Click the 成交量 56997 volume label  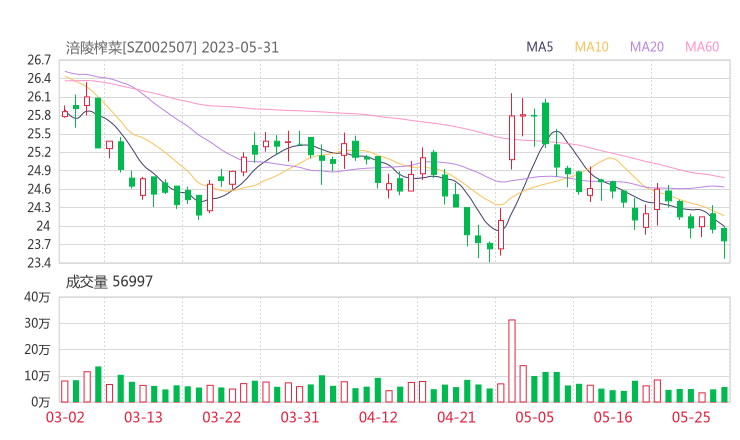[x=109, y=282]
